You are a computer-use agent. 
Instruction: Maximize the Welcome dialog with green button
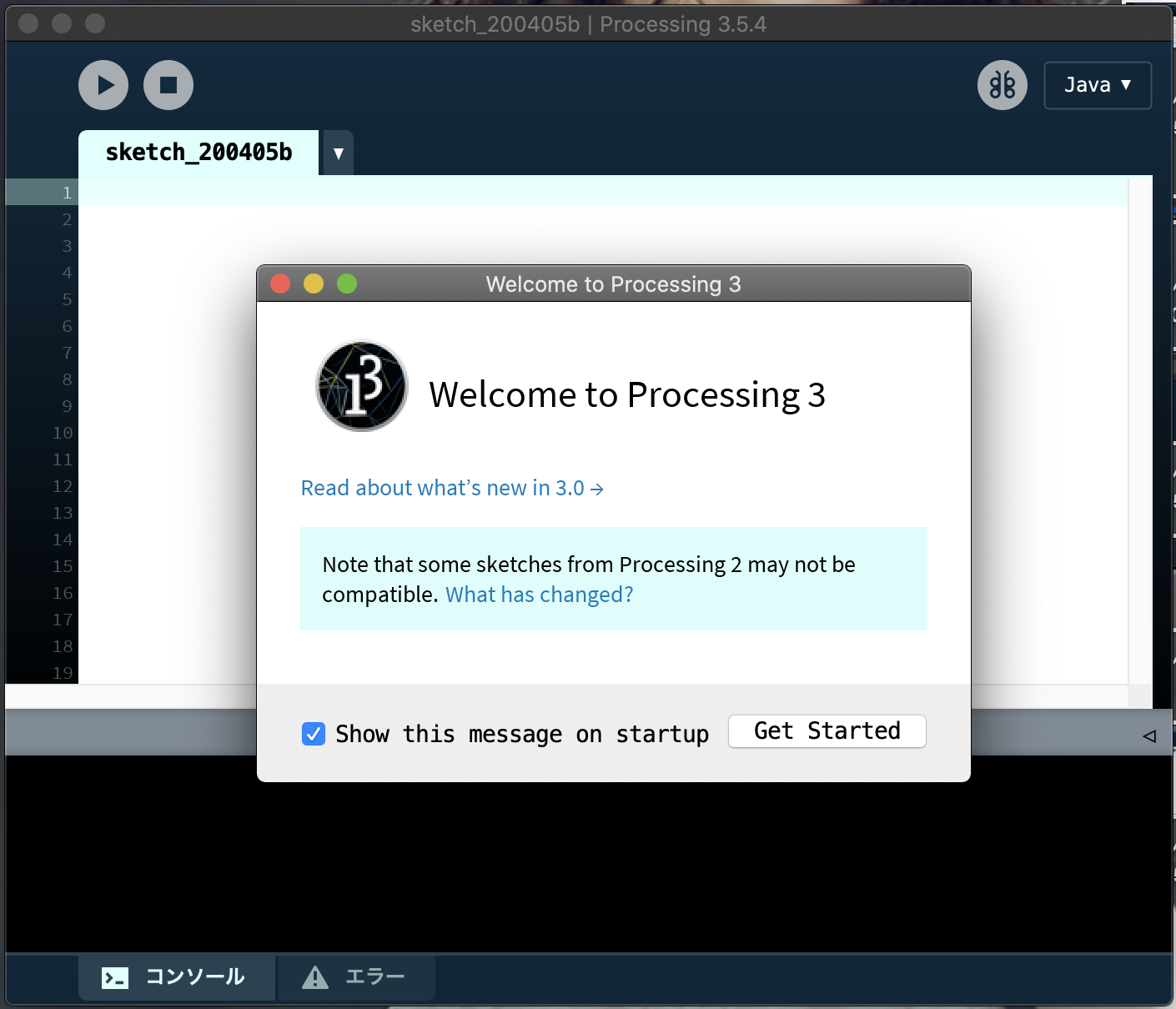click(347, 284)
